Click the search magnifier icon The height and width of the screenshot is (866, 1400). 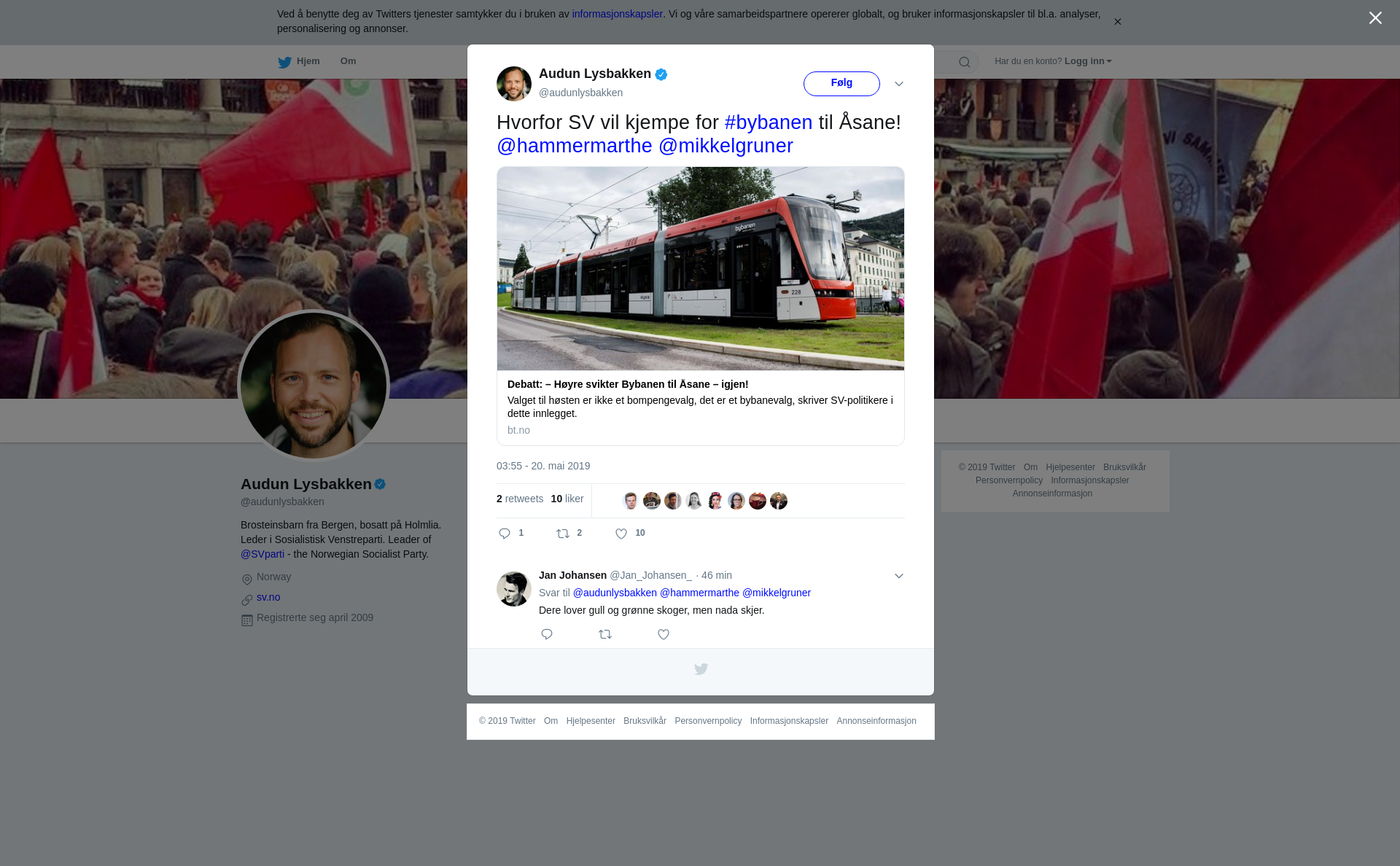(965, 62)
